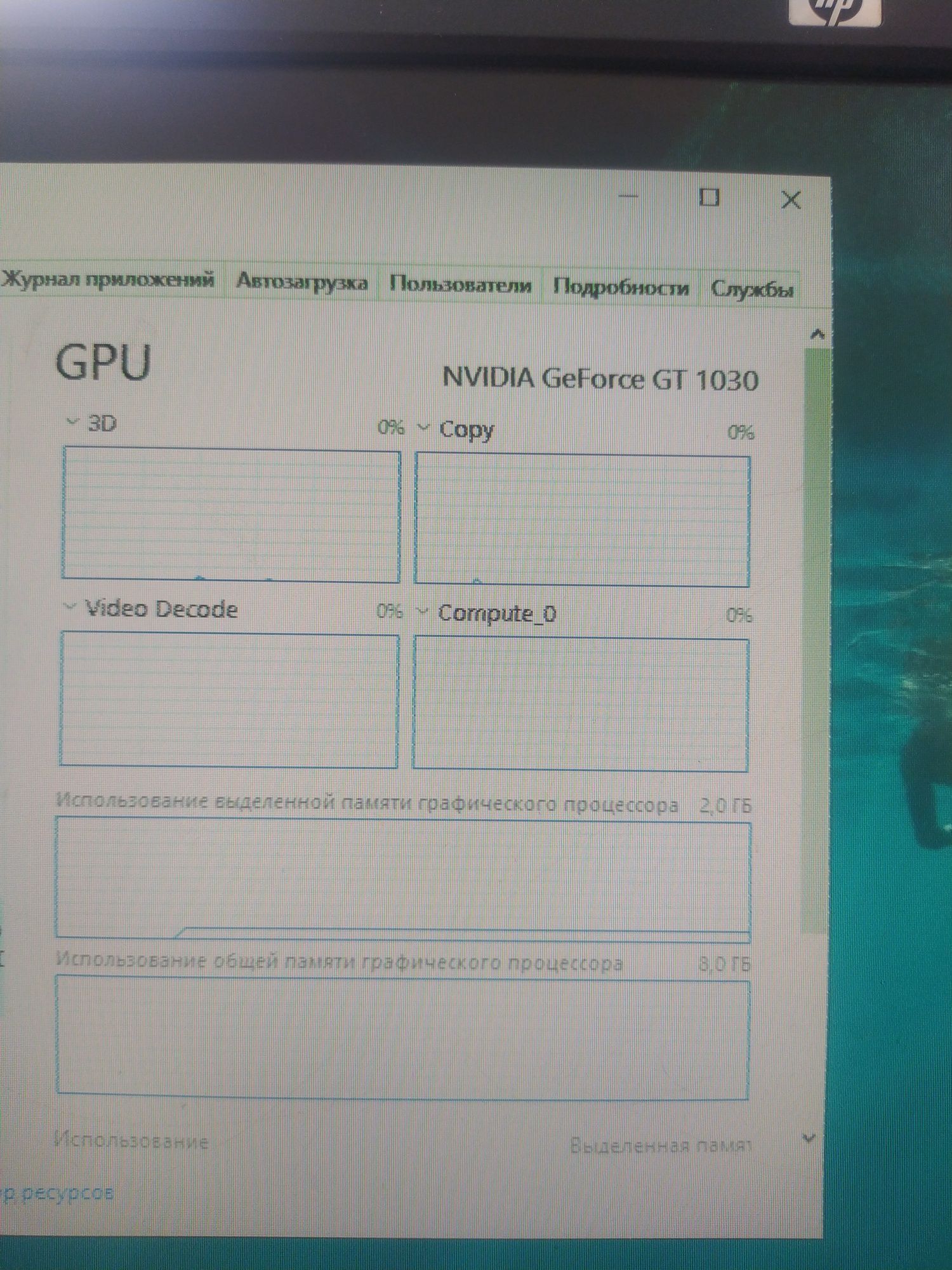Select the Подробности tab
The height and width of the screenshot is (1270, 952).
pyautogui.click(x=620, y=287)
